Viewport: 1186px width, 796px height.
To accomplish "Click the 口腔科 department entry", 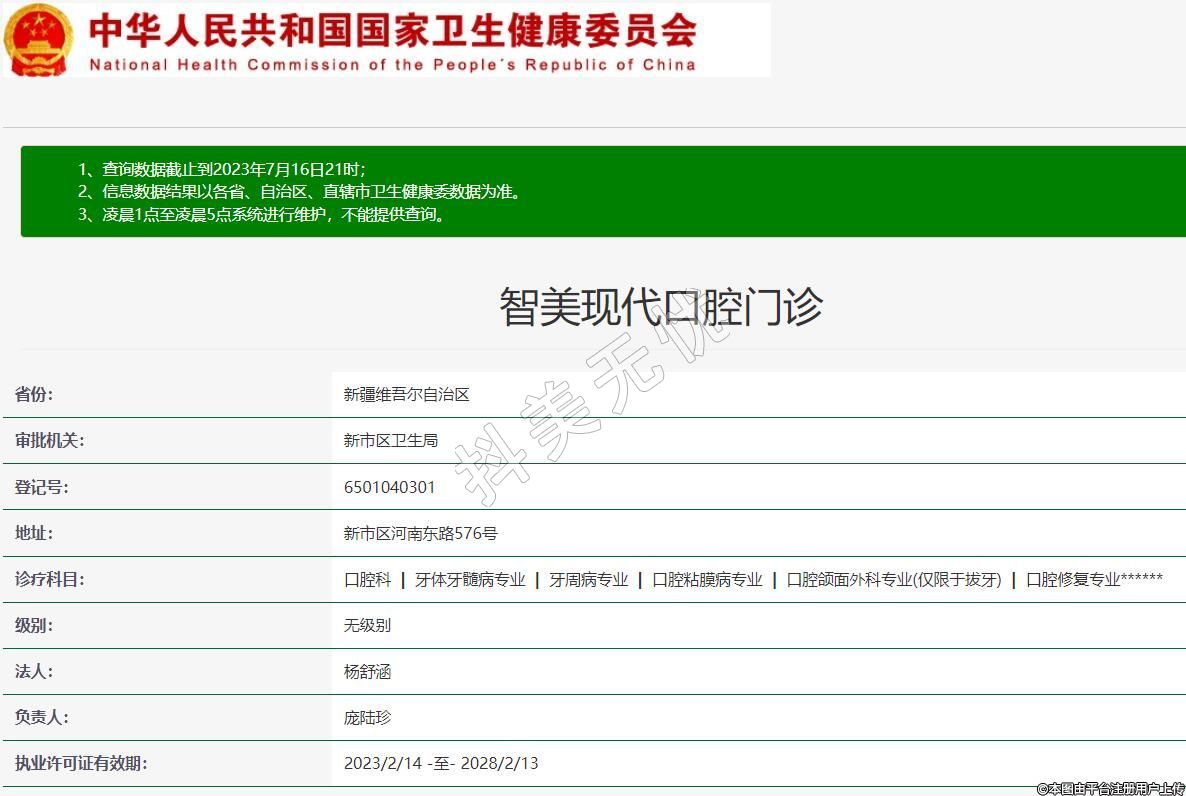I will 367,580.
